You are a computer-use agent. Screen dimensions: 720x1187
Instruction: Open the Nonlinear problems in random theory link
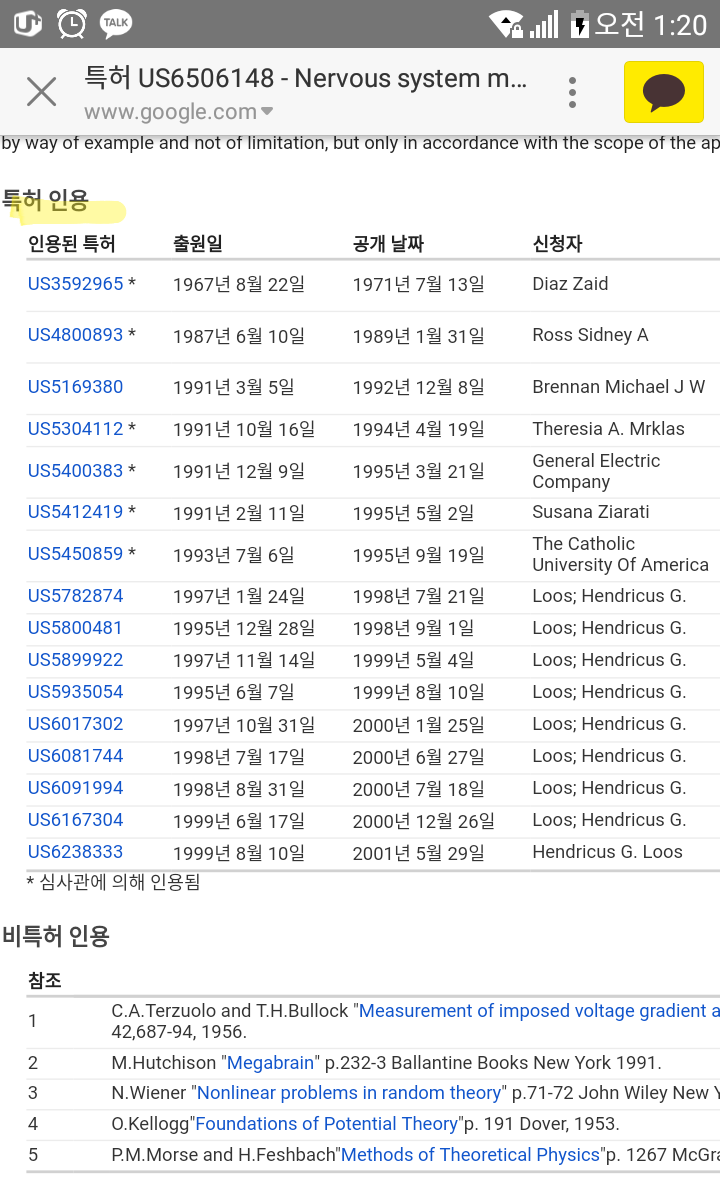point(349,1093)
